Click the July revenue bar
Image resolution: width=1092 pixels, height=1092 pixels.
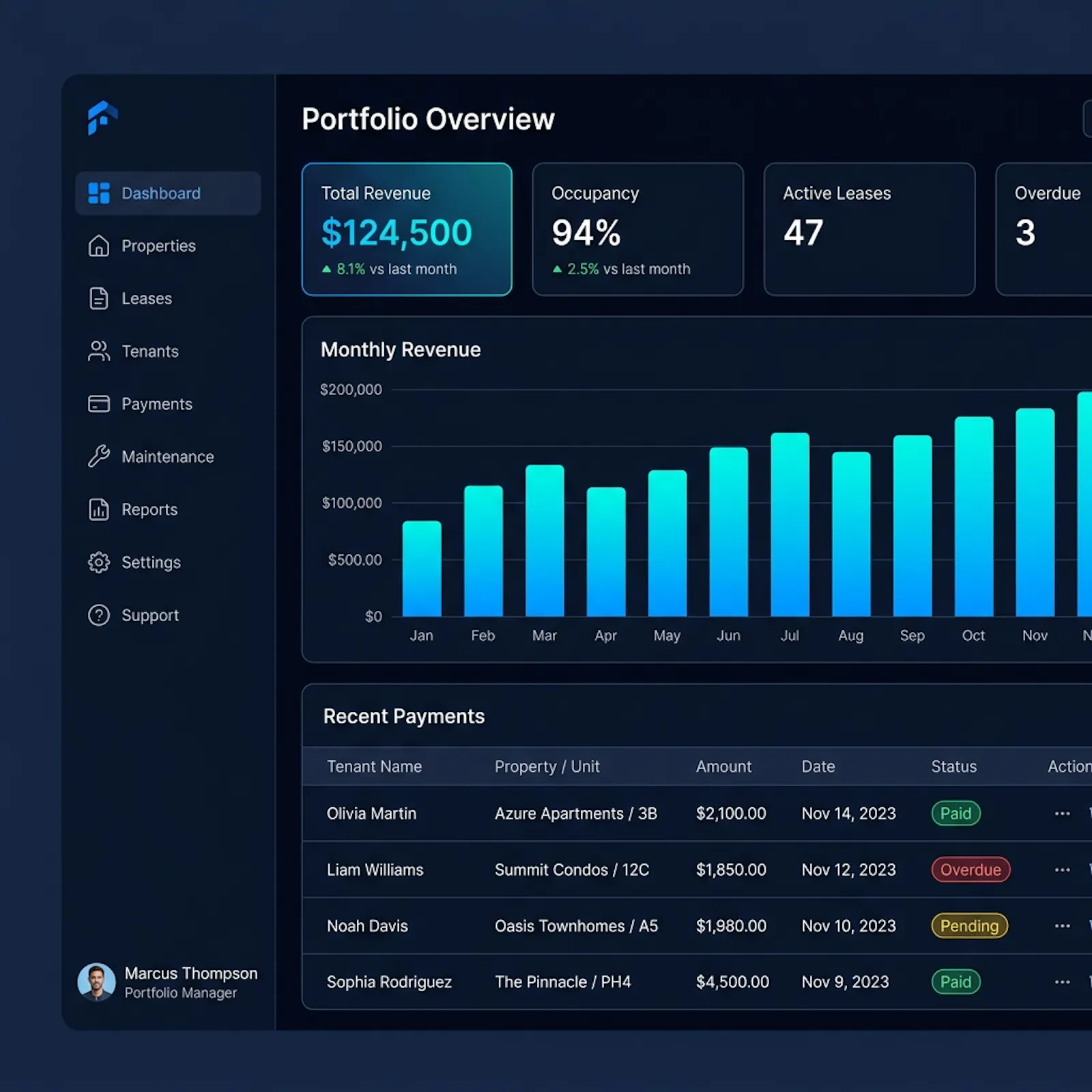(790, 524)
